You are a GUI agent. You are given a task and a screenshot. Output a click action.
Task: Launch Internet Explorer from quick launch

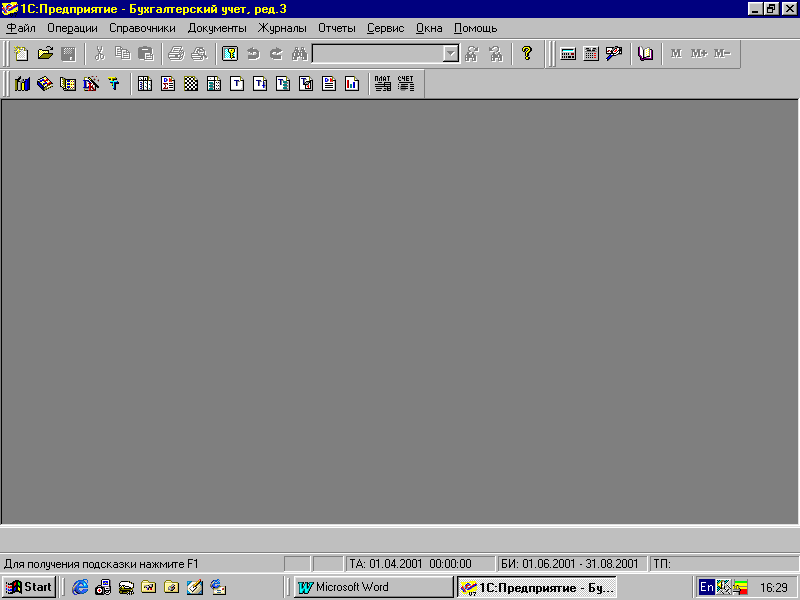click(80, 587)
